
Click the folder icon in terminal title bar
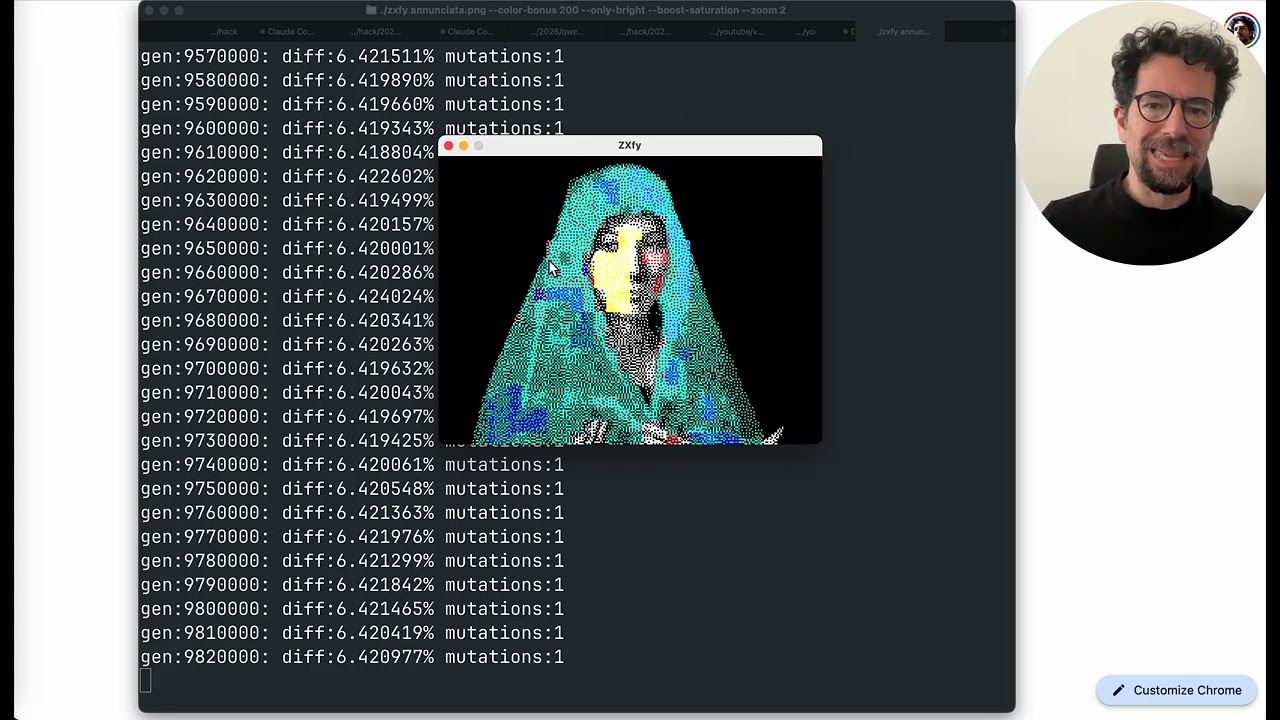(x=371, y=10)
